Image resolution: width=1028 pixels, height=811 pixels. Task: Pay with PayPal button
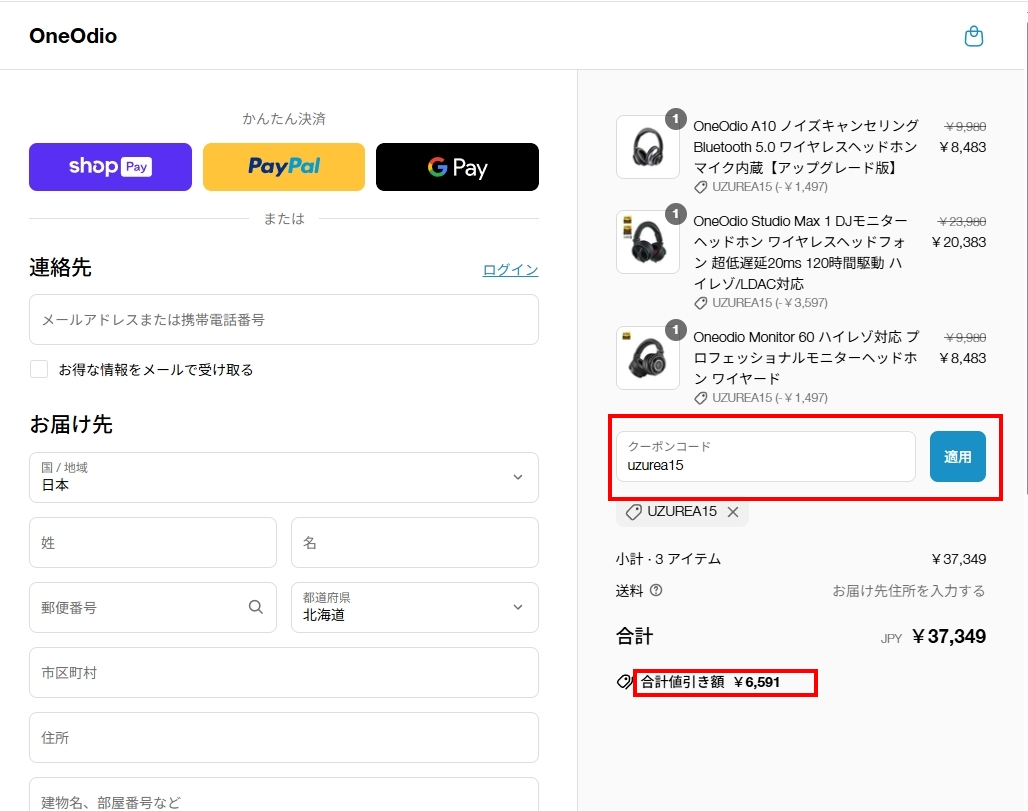284,167
